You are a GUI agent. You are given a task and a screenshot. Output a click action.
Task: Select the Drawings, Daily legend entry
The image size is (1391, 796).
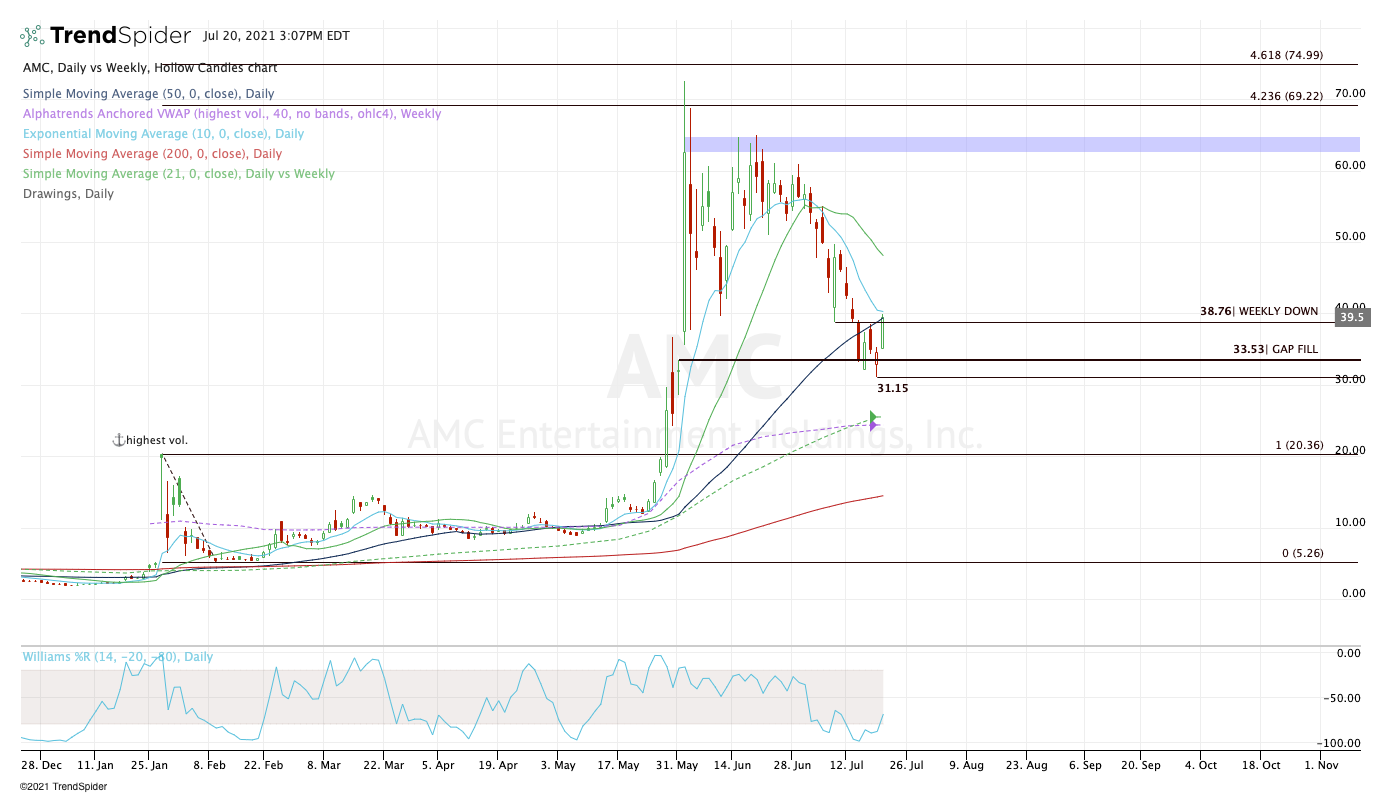tap(68, 194)
